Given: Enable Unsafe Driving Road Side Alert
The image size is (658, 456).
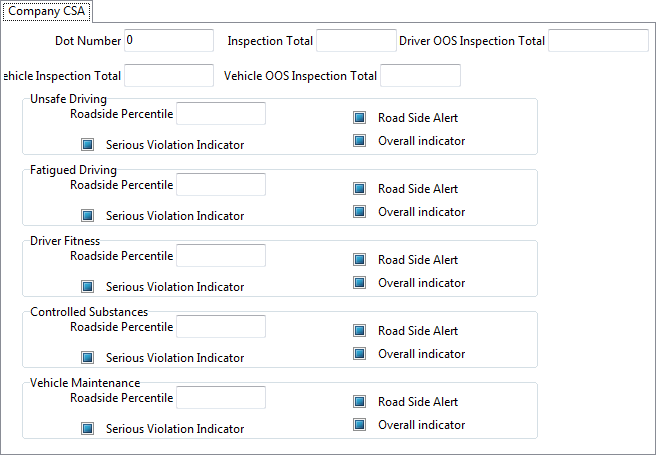Looking at the screenshot, I should [x=360, y=118].
